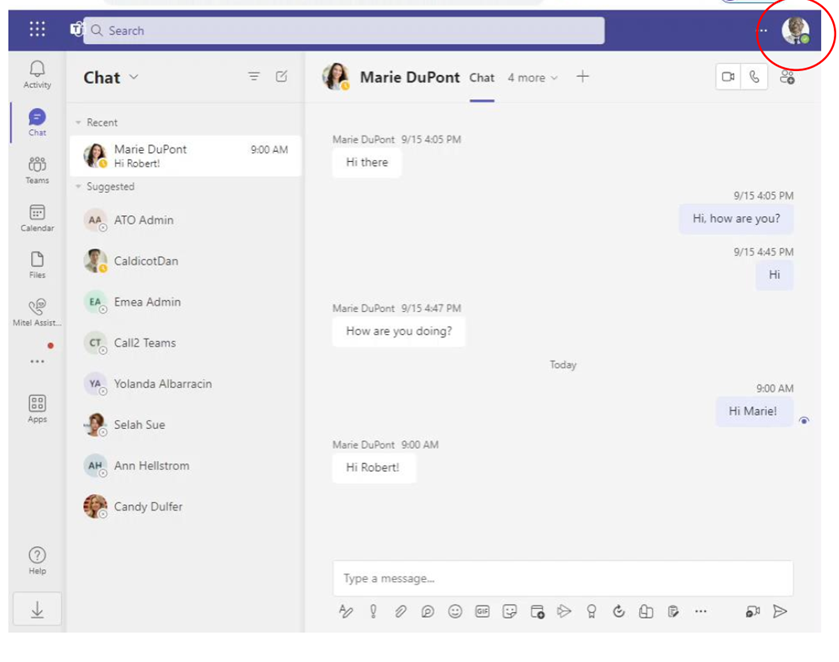839x662 pixels.
Task: Attach a file to the message
Action: coord(400,612)
